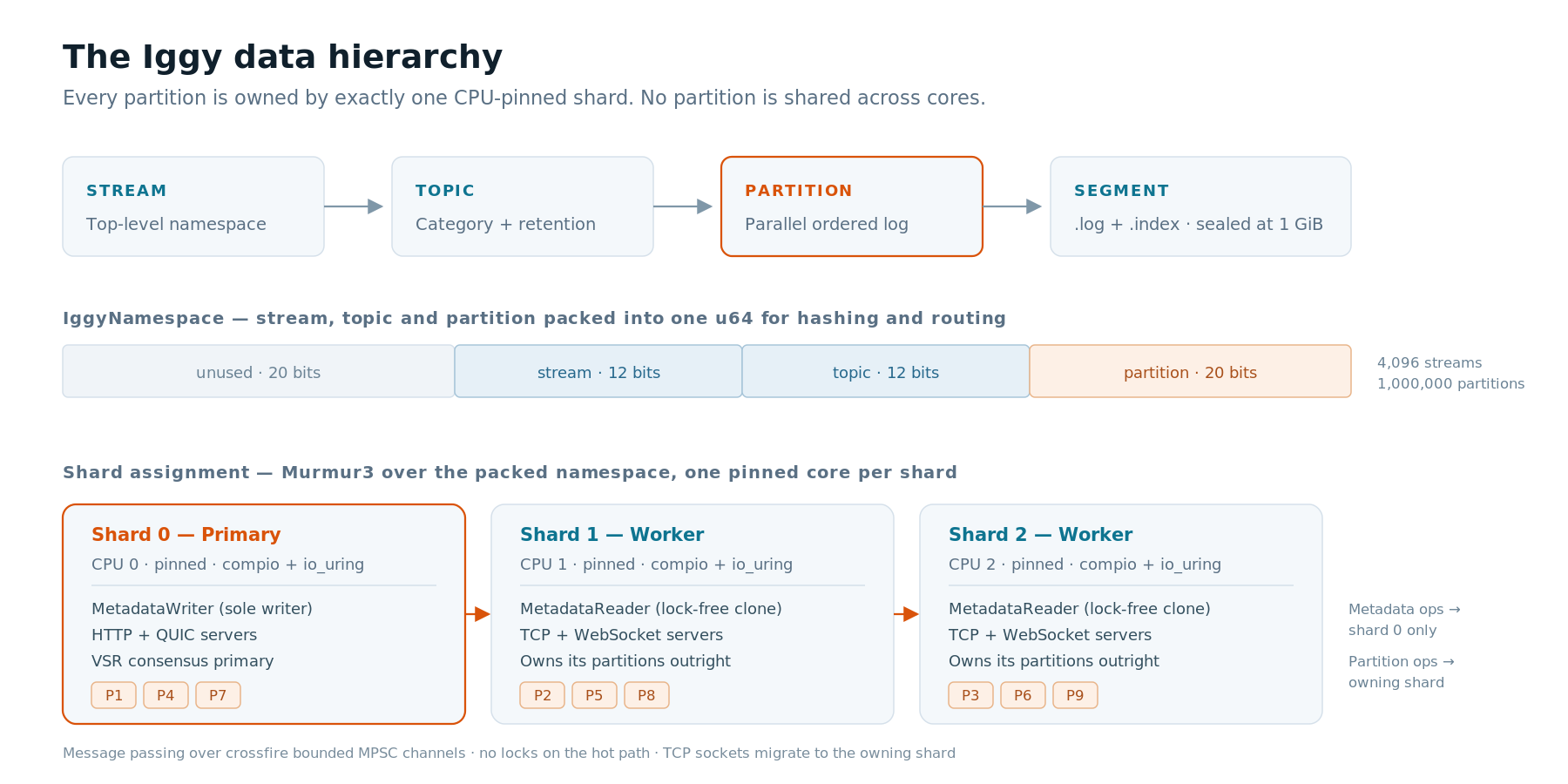The image size is (1568, 784).
Task: Click the Shard 1 — Worker heading
Action: 612,535
